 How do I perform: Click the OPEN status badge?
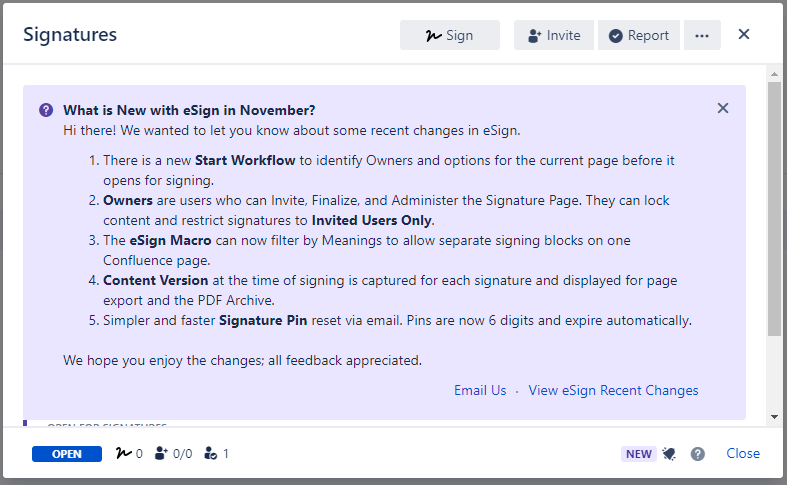67,454
